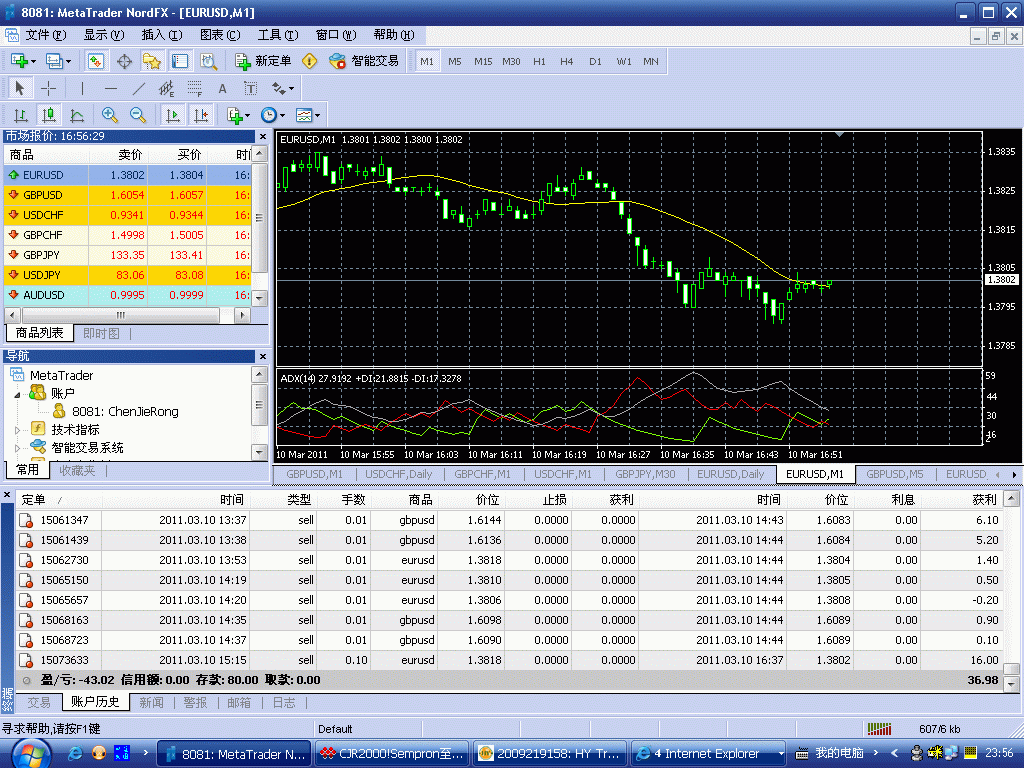The width and height of the screenshot is (1024, 768).
Task: Select the H4 timeframe button
Action: [x=567, y=61]
